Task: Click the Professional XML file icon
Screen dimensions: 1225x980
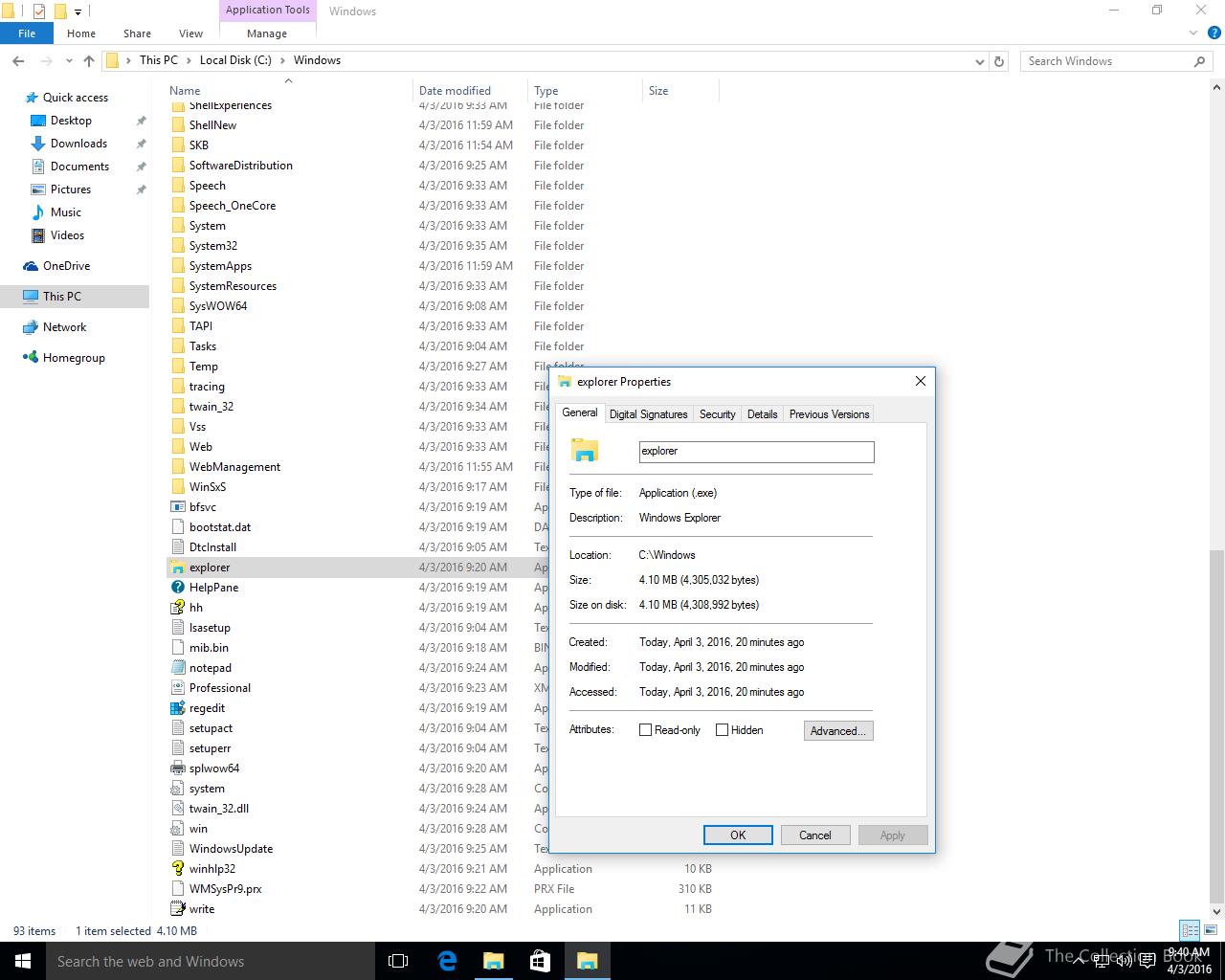Action: click(x=177, y=688)
